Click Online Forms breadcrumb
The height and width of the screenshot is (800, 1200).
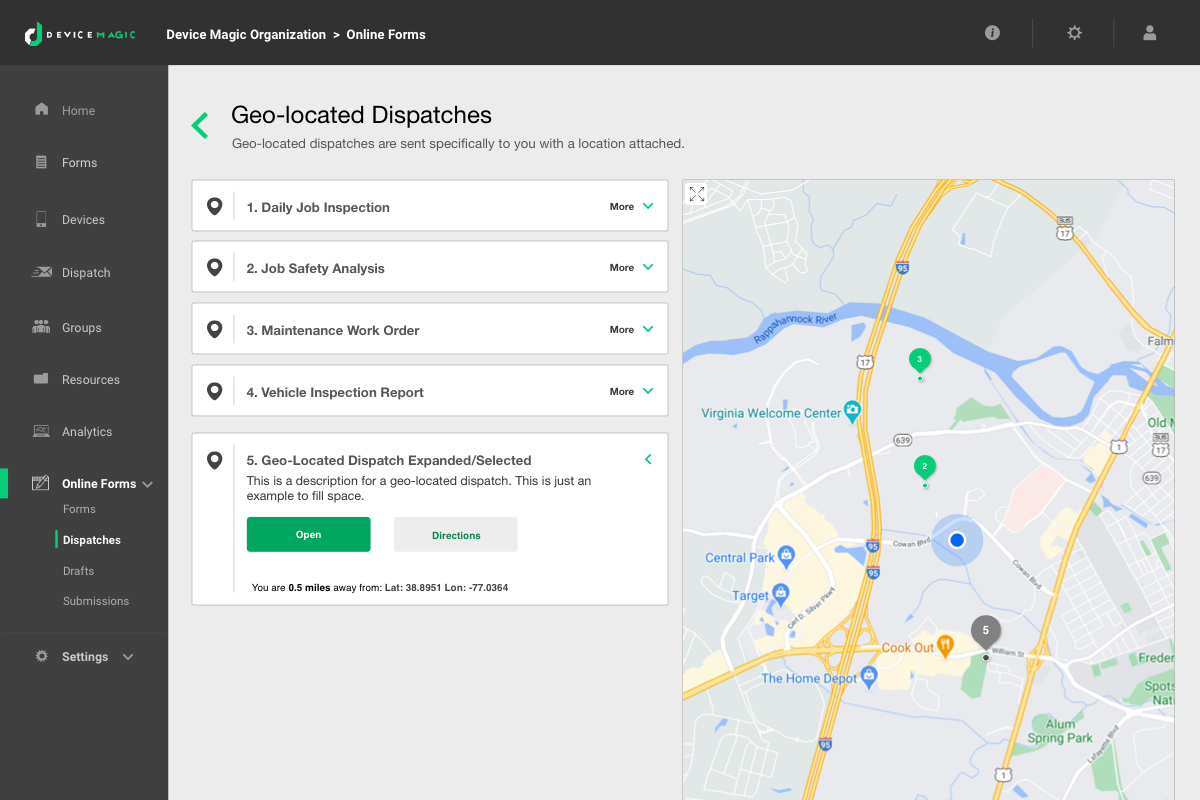coord(386,34)
